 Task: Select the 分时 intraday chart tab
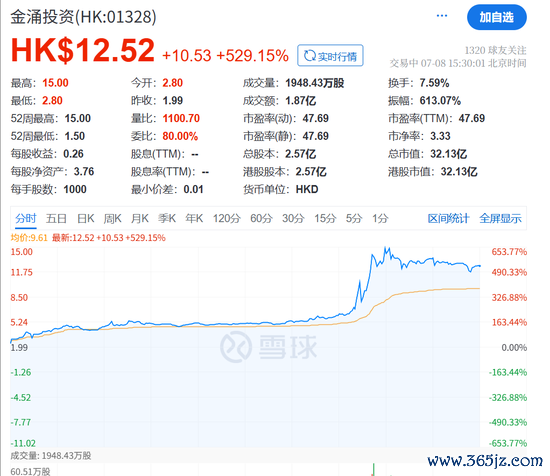(x=26, y=218)
